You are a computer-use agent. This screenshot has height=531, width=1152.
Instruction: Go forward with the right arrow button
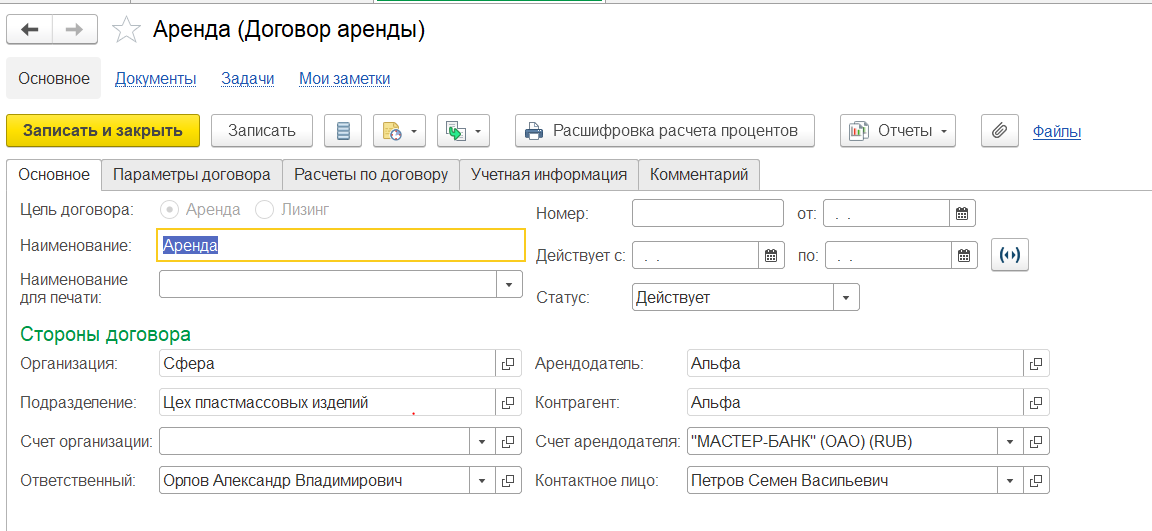click(74, 29)
